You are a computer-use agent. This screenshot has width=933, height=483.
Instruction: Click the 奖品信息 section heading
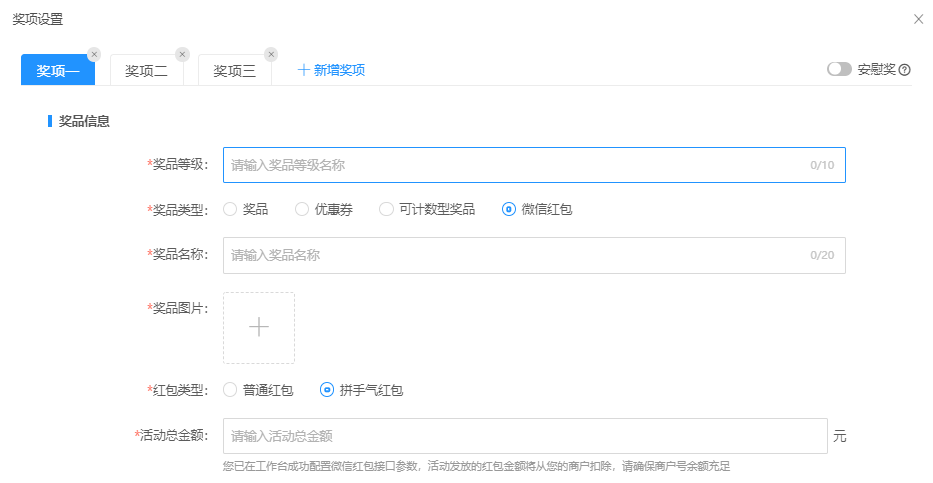[84, 121]
